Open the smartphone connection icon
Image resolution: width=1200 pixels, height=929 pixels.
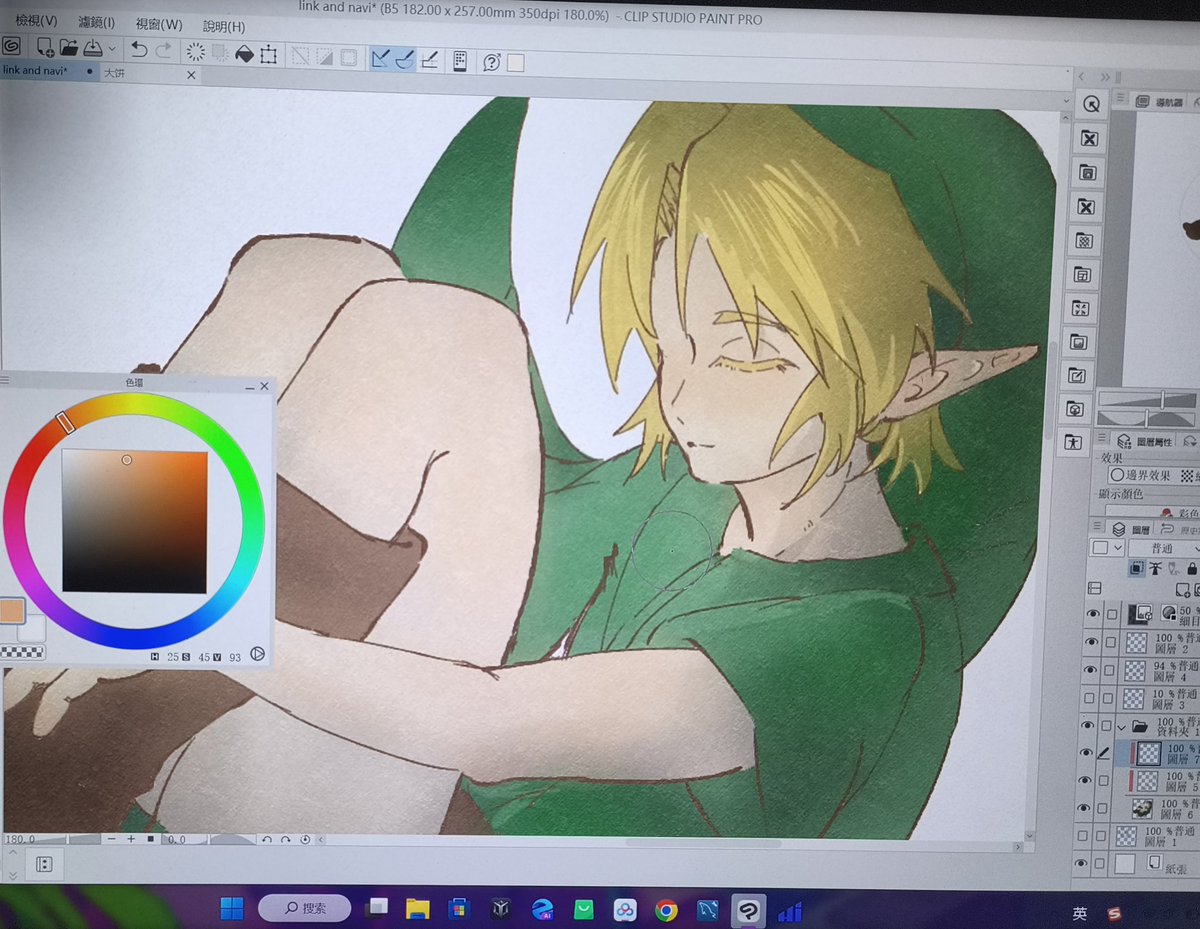tap(460, 61)
